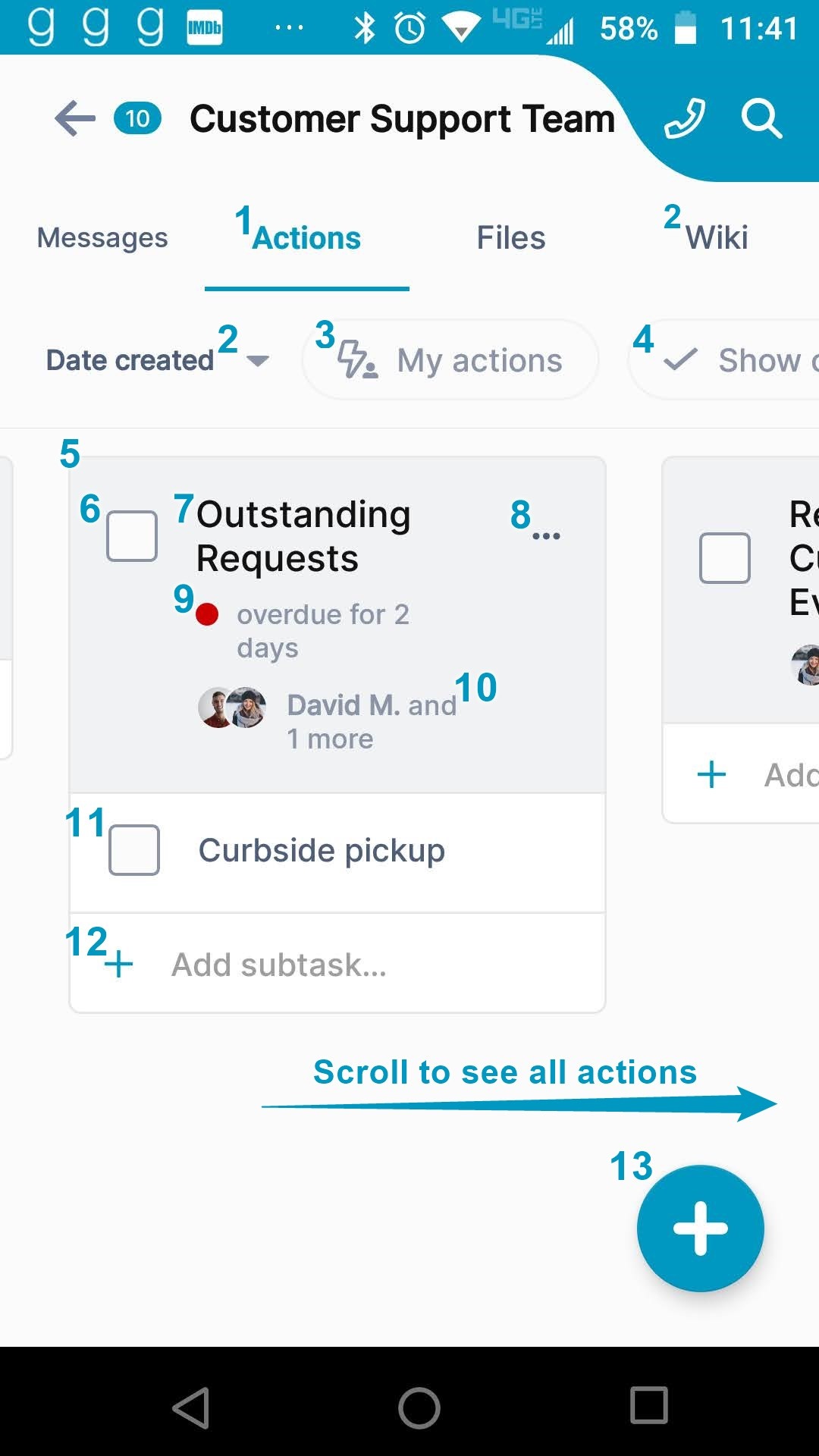Image resolution: width=819 pixels, height=1456 pixels.
Task: Tap the lightning My actions icon
Action: (x=357, y=360)
